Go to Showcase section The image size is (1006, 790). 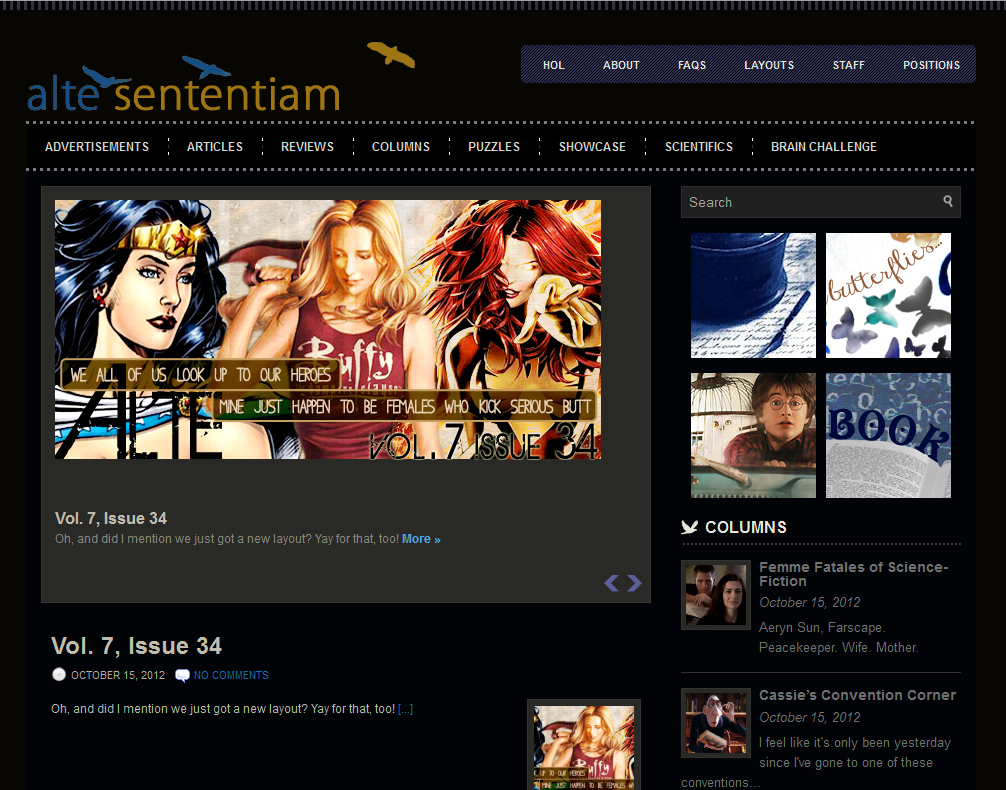click(x=592, y=146)
